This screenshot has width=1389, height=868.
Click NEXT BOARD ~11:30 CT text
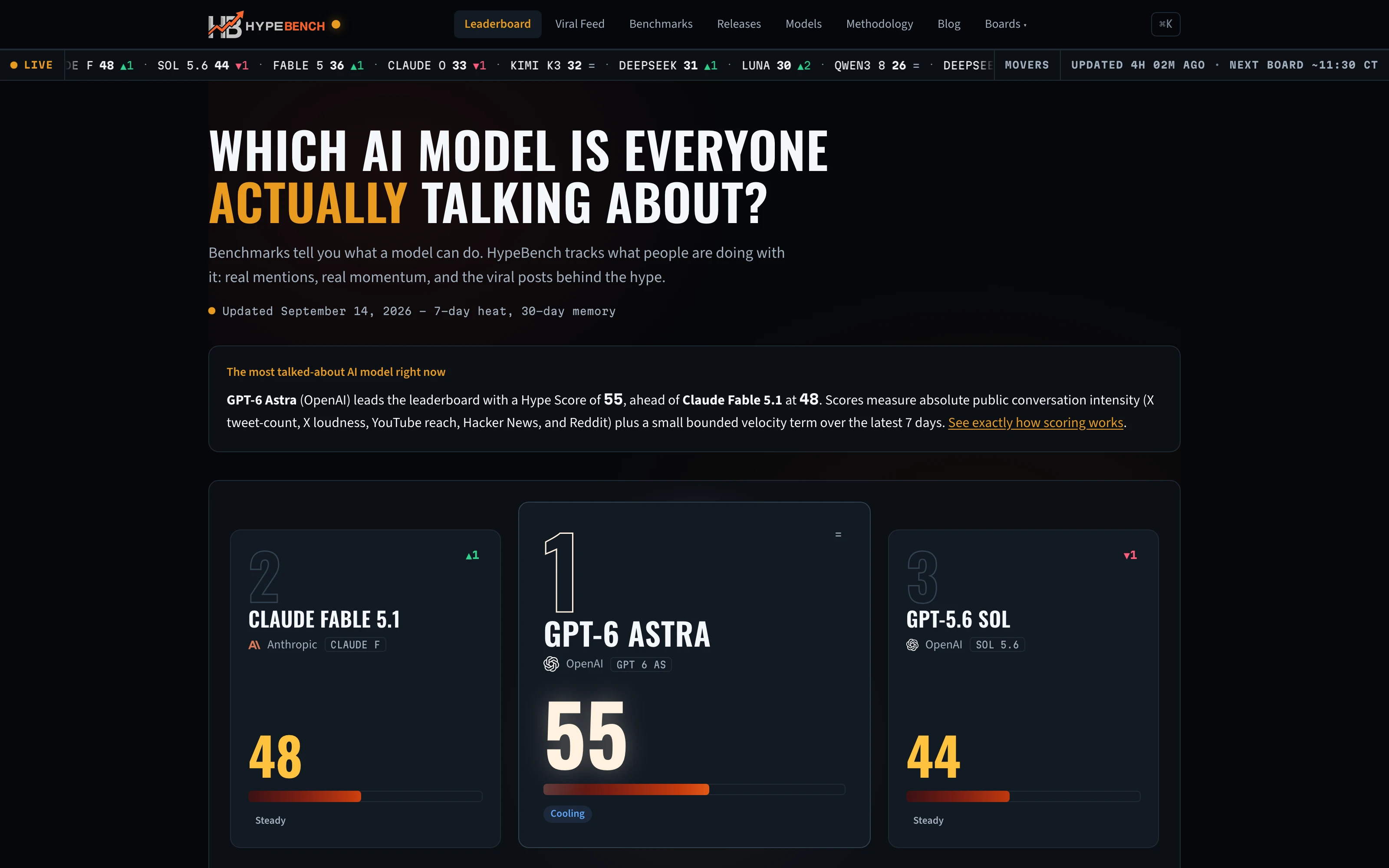coord(1303,65)
